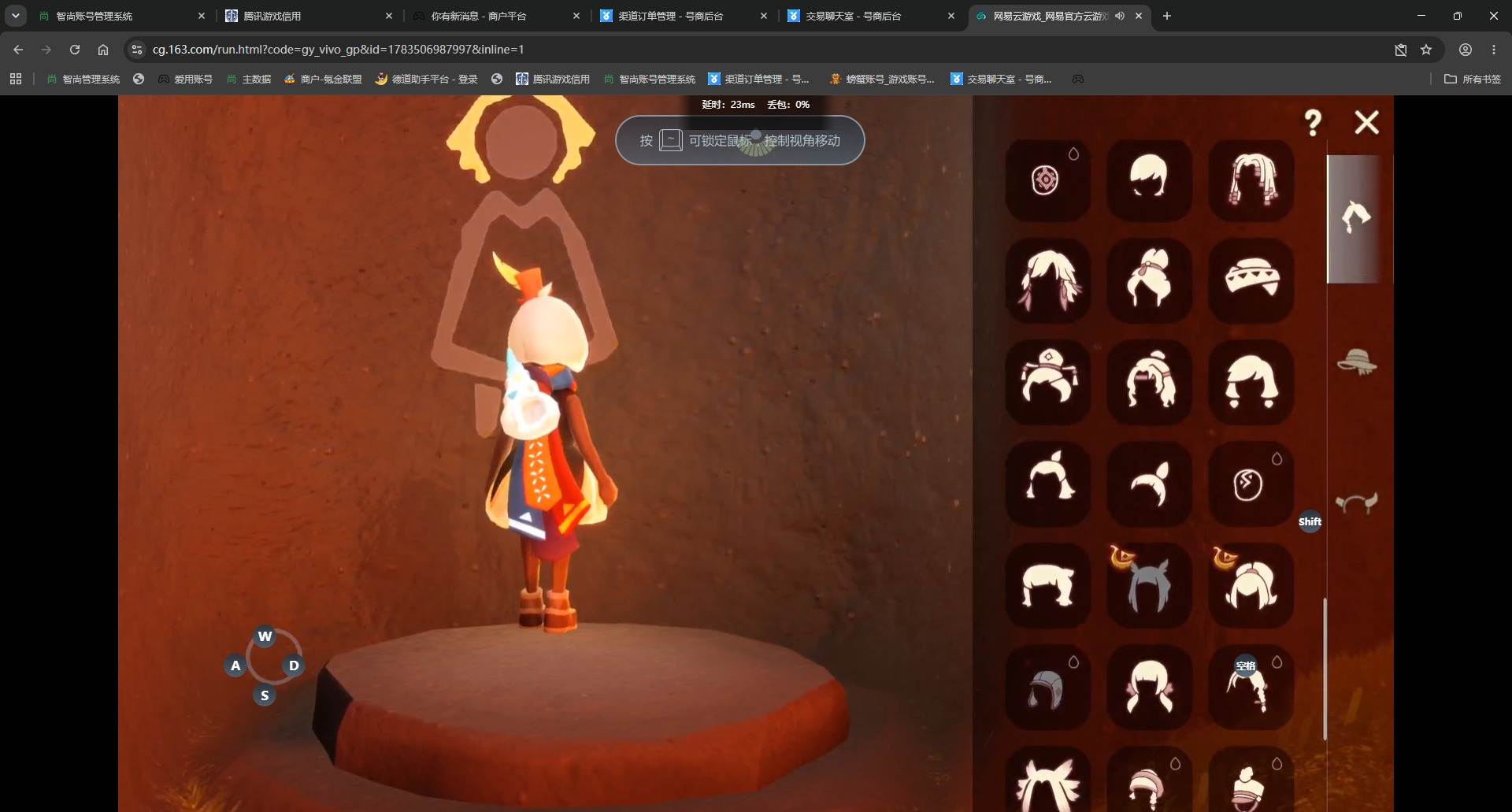Image resolution: width=1512 pixels, height=812 pixels.
Task: Choose the long braided hairstyle top right
Action: [x=1251, y=180]
